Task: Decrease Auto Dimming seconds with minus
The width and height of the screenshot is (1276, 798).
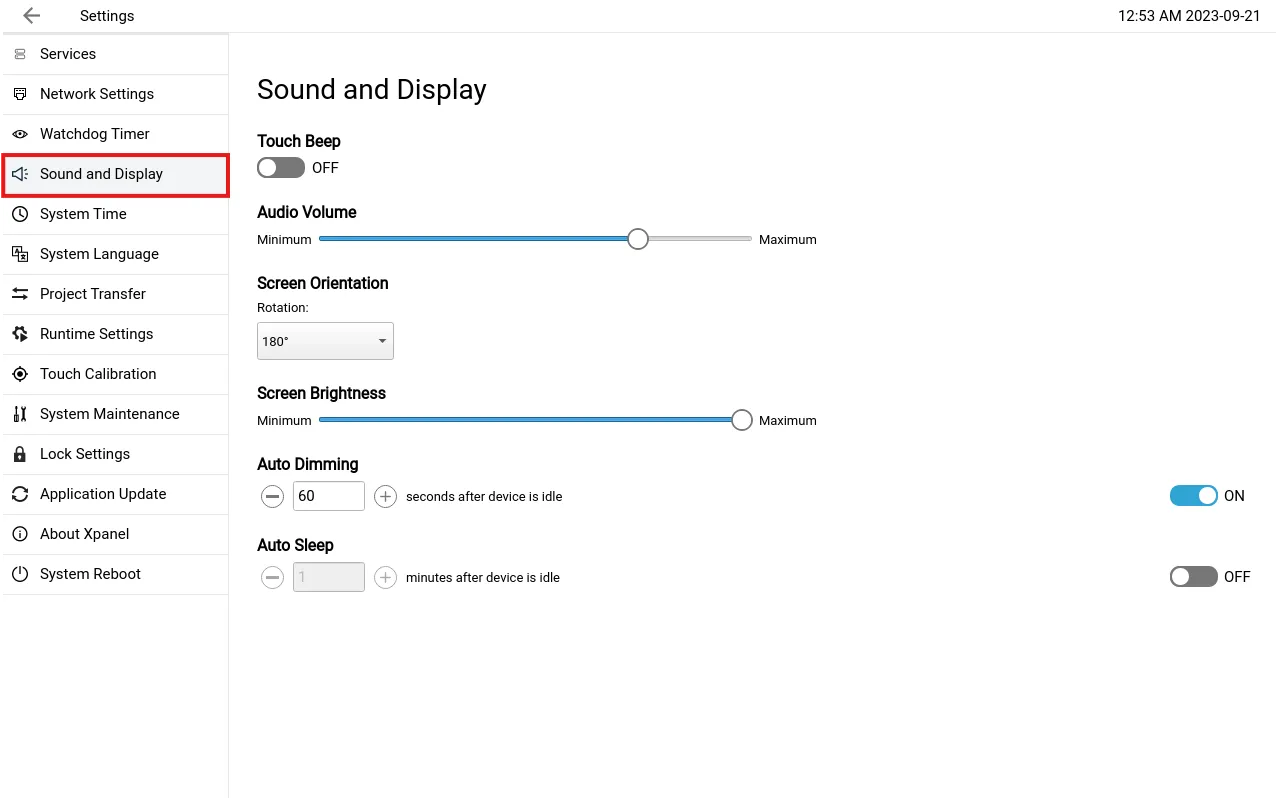Action: coord(272,496)
